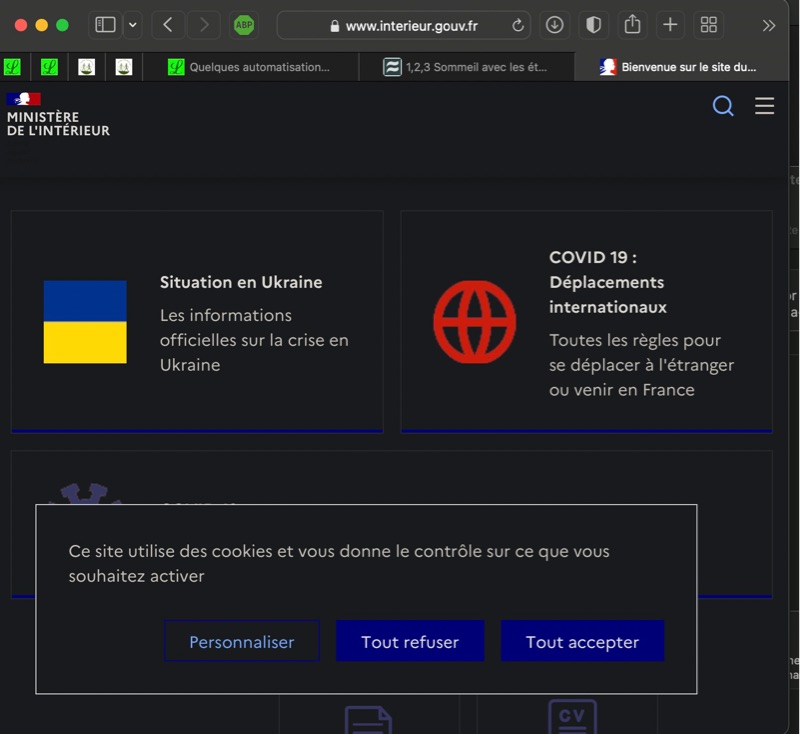This screenshot has height=734, width=800.
Task: Reload the page with the refresh icon
Action: click(x=518, y=26)
